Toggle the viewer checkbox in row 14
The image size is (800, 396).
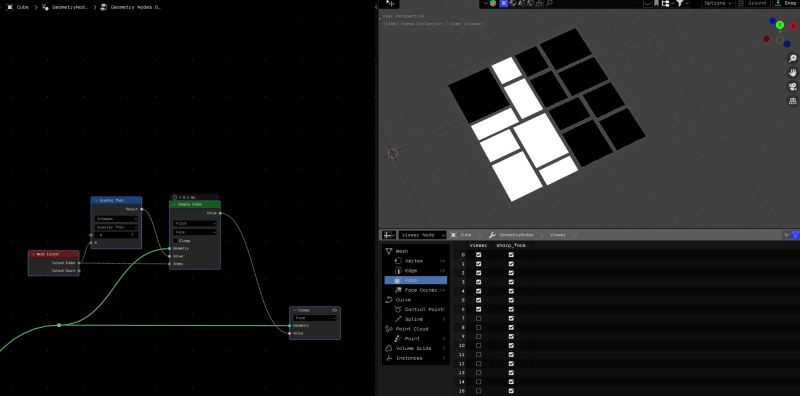pyautogui.click(x=478, y=382)
